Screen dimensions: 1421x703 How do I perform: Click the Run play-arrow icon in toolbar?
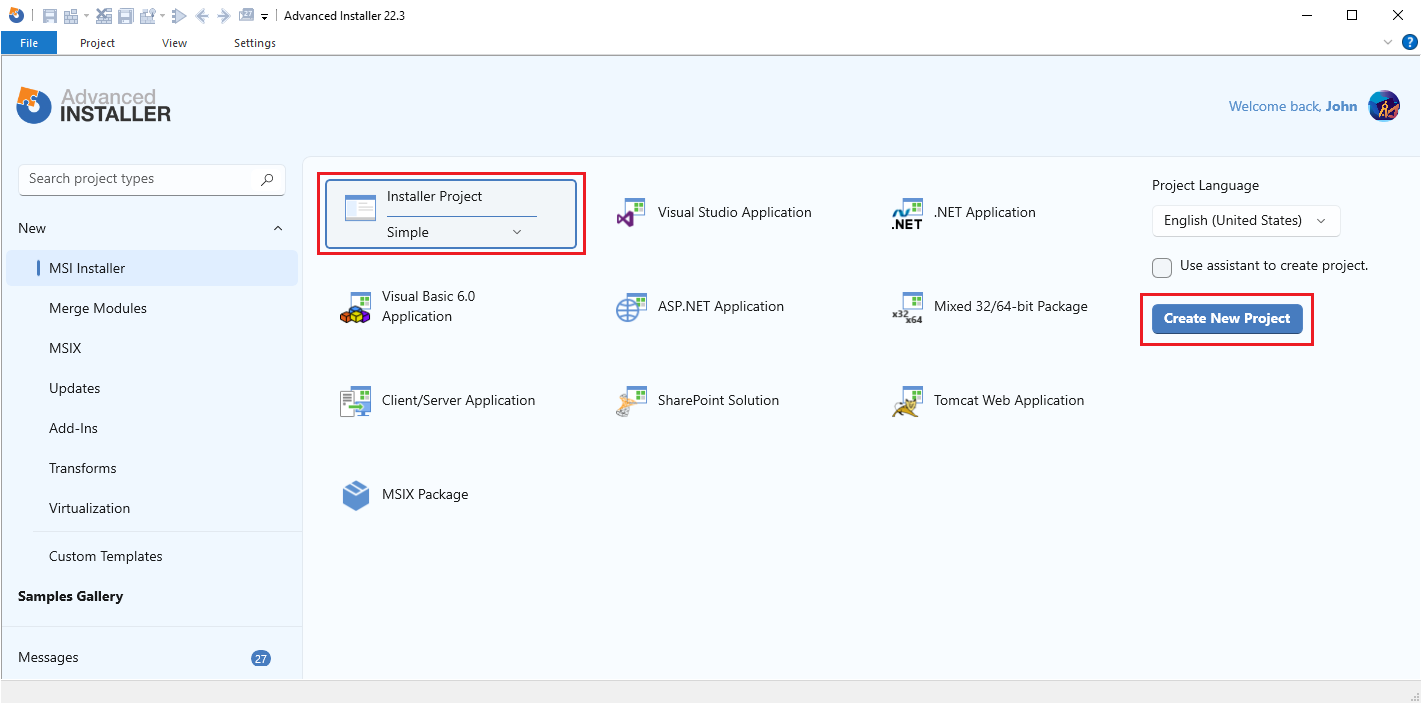pyautogui.click(x=179, y=16)
